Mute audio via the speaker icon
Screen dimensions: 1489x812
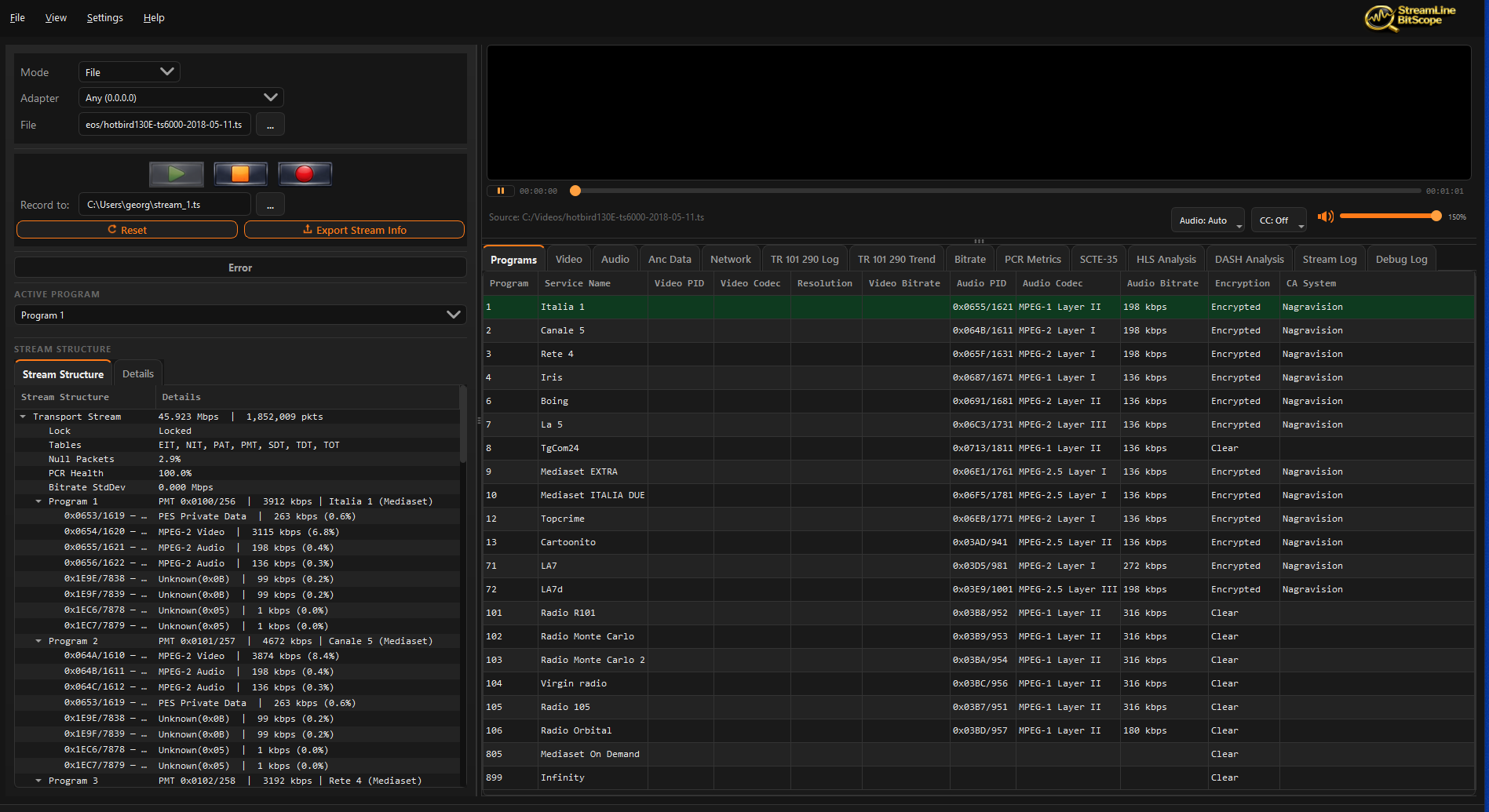tap(1325, 217)
